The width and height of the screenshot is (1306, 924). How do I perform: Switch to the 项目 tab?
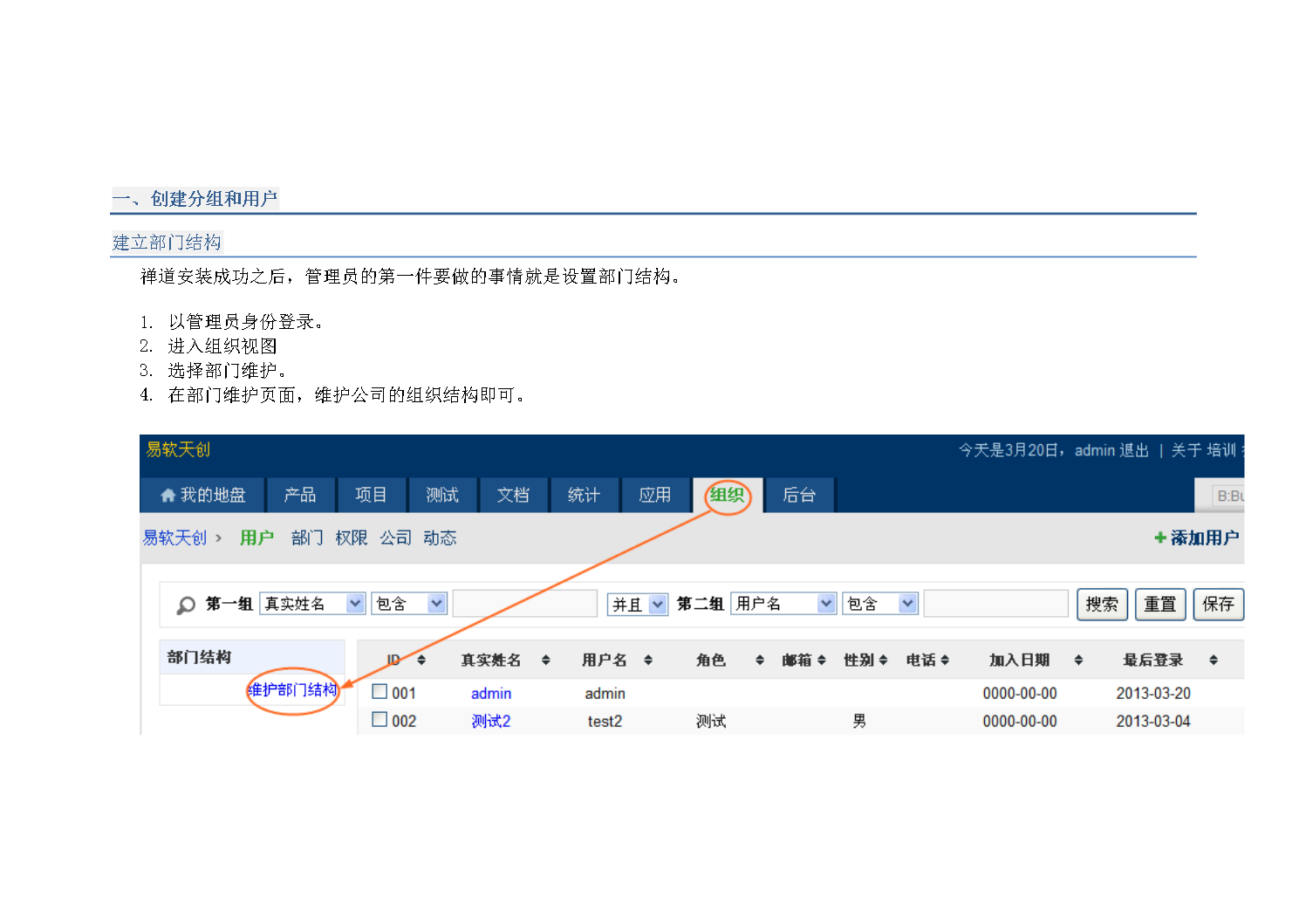pos(371,495)
